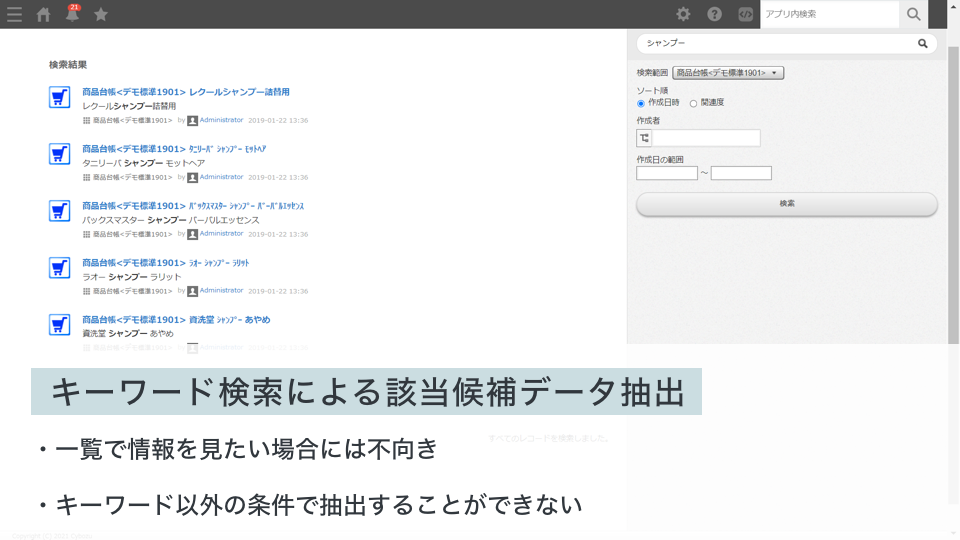
Task: Click the user avatar beside レクールシャンプー詰替用 Administrator
Action: click(x=192, y=121)
